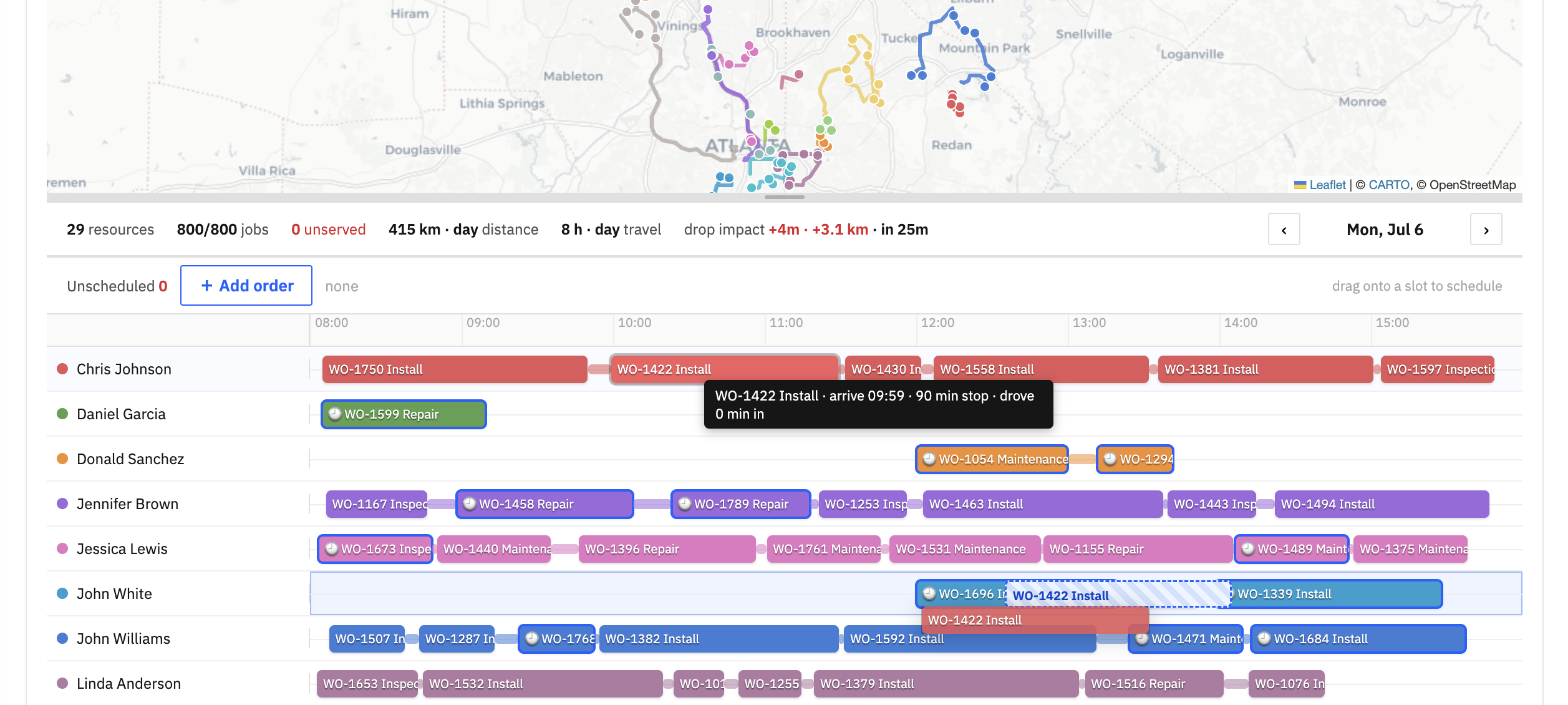
Task: Grab the map panel splitter handle
Action: pos(785,197)
